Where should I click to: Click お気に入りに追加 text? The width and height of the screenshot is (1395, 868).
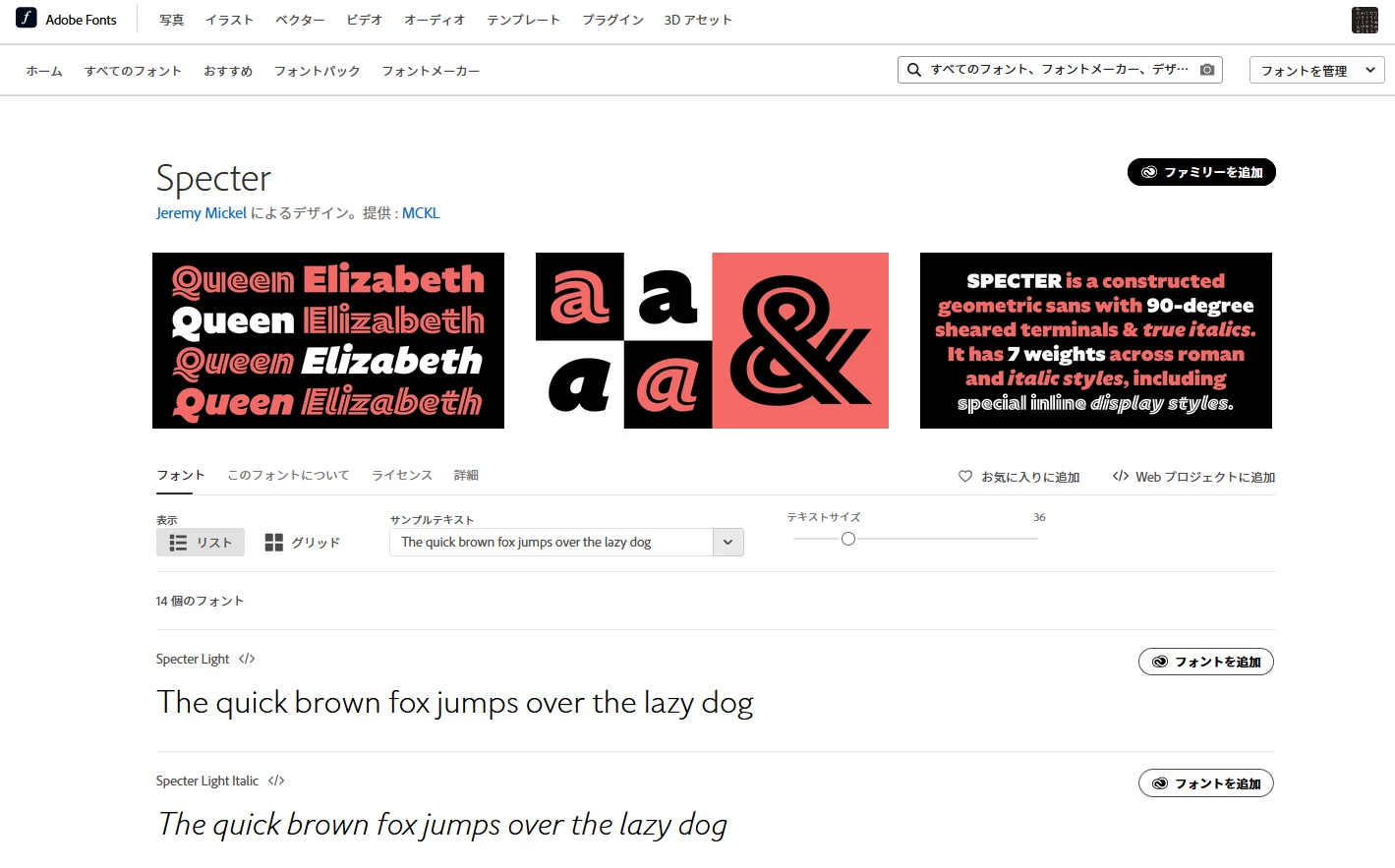tap(1030, 477)
